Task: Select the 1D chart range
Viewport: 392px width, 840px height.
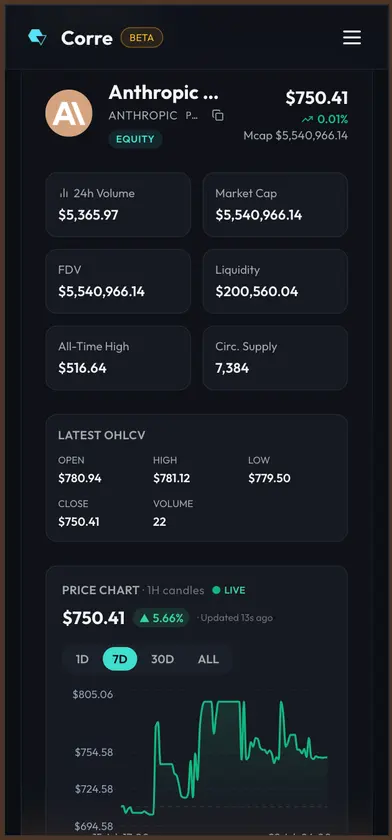Action: click(82, 659)
